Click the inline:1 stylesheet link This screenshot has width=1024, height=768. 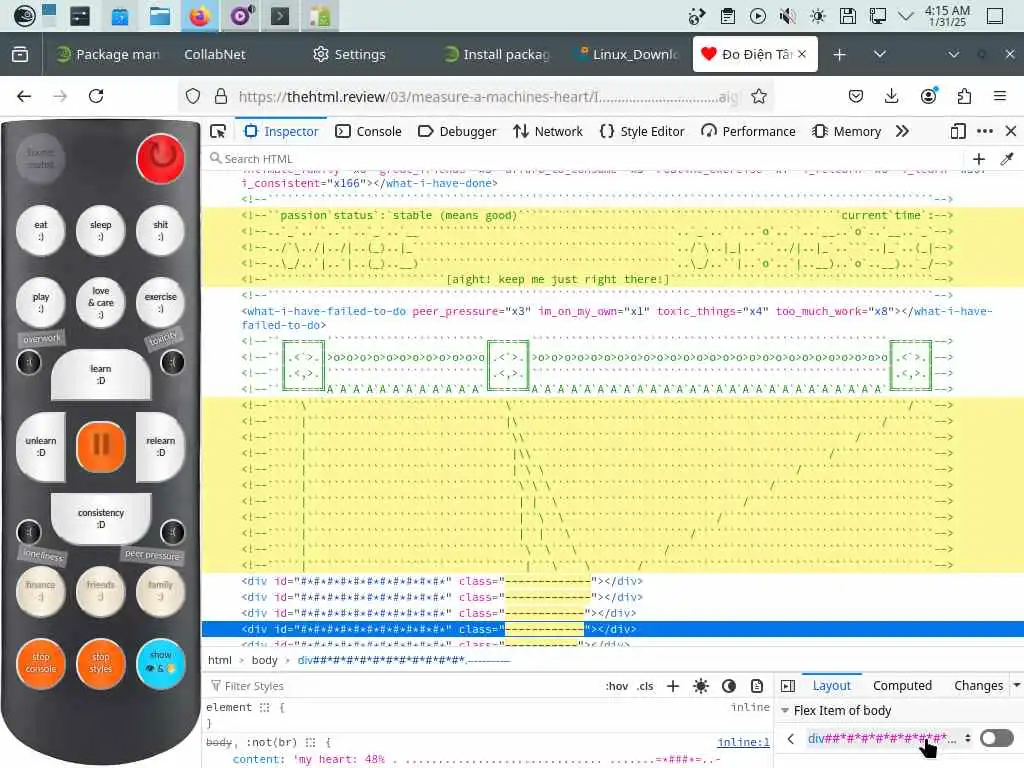click(743, 742)
